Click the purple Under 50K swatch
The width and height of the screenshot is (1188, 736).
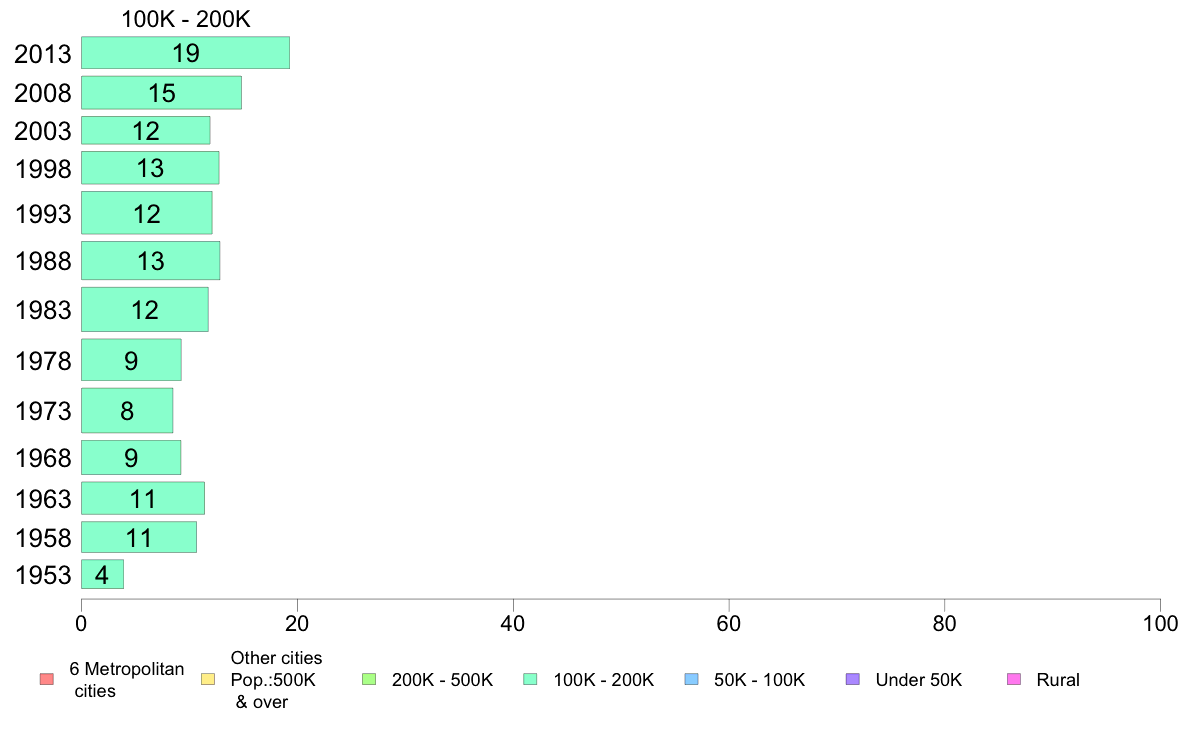tap(852, 679)
